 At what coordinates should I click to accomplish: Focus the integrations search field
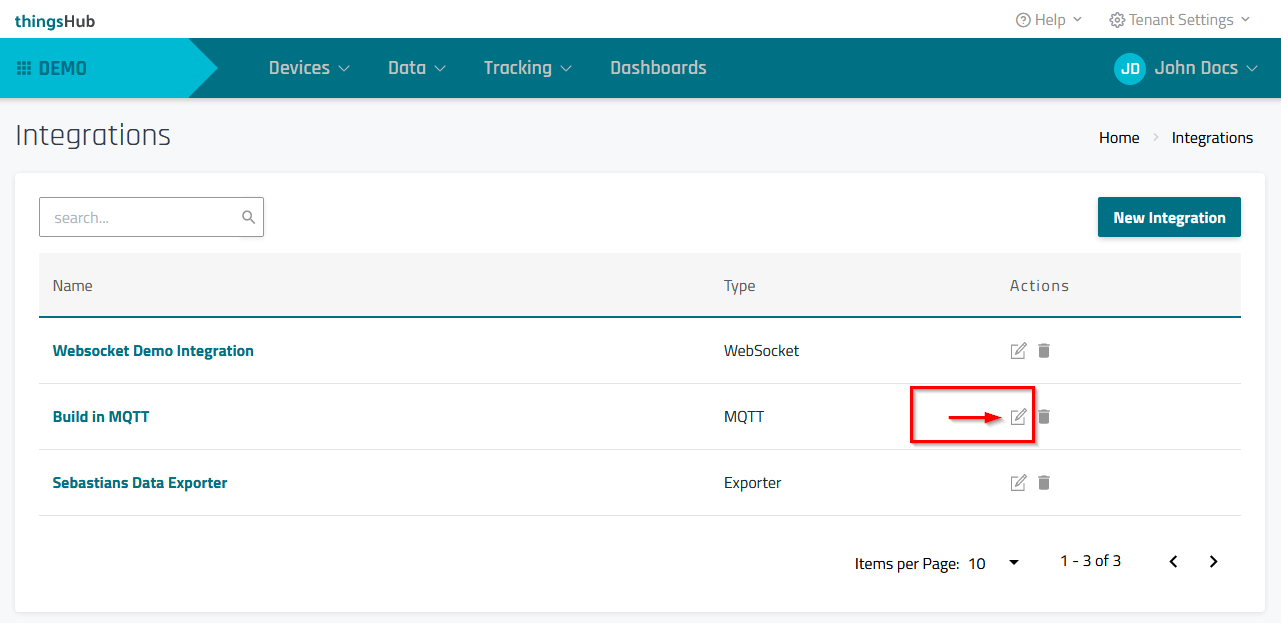point(140,217)
